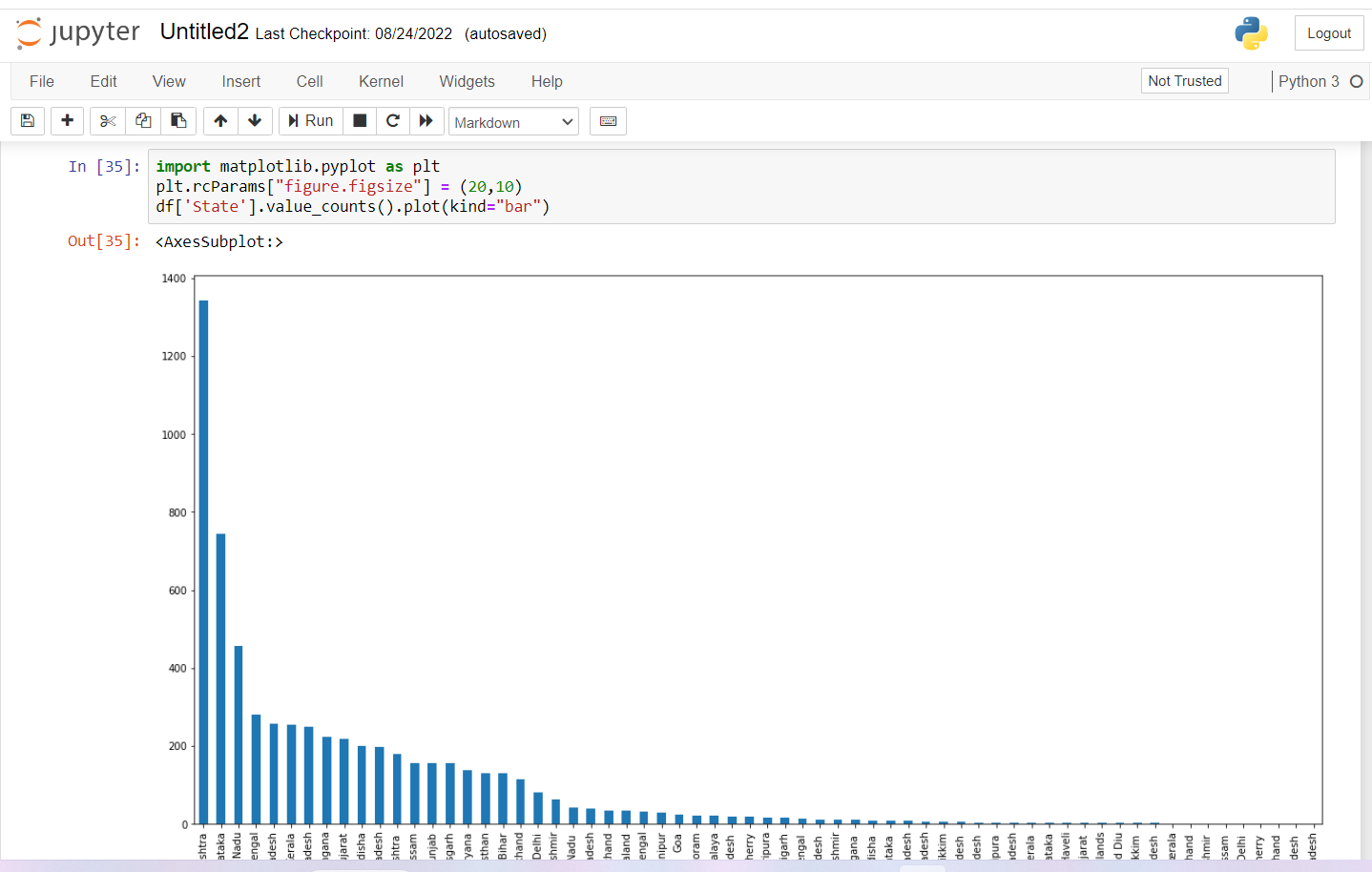Image resolution: width=1372 pixels, height=872 pixels.
Task: Click the Python logo icon
Action: [1251, 33]
